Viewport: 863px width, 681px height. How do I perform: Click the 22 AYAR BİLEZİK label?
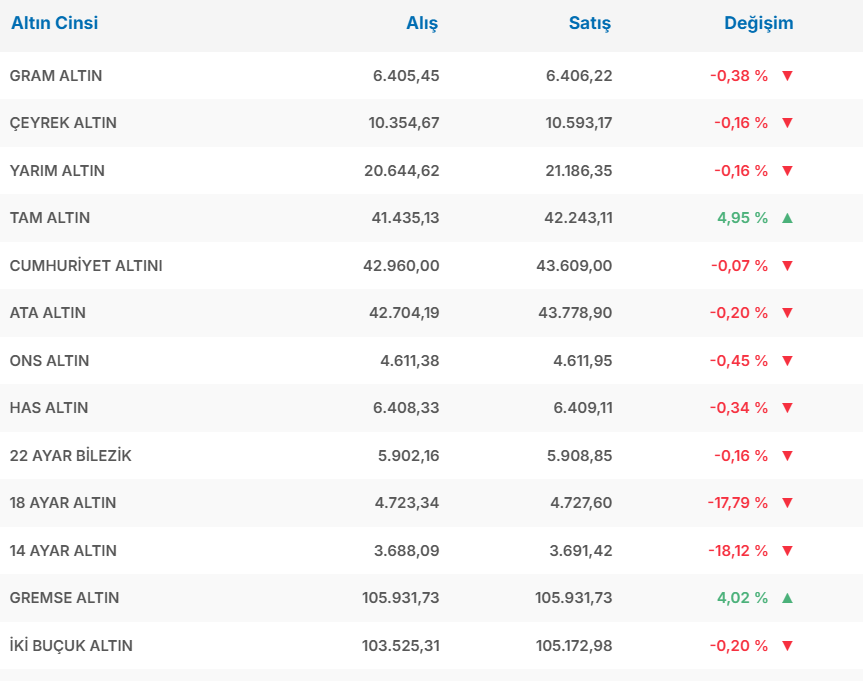[70, 456]
